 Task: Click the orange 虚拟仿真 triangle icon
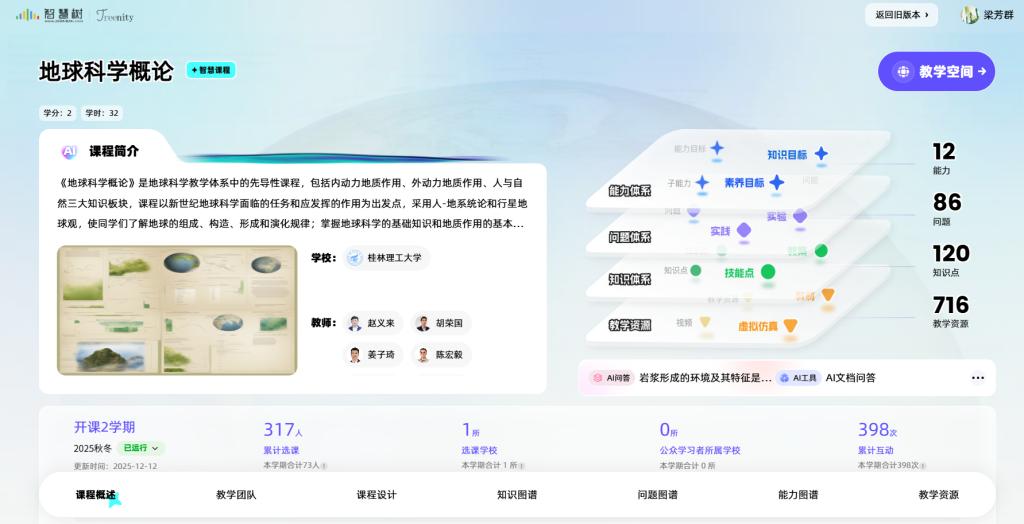click(790, 326)
